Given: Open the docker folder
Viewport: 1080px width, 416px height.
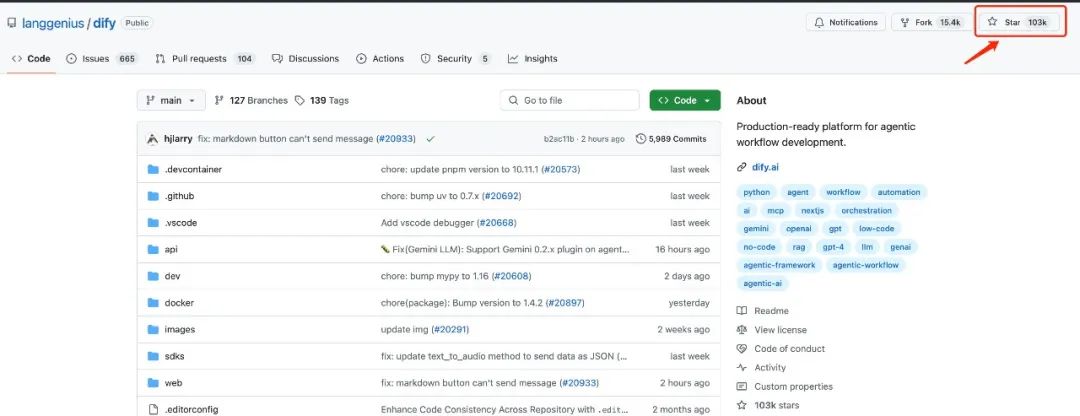Looking at the screenshot, I should [179, 303].
